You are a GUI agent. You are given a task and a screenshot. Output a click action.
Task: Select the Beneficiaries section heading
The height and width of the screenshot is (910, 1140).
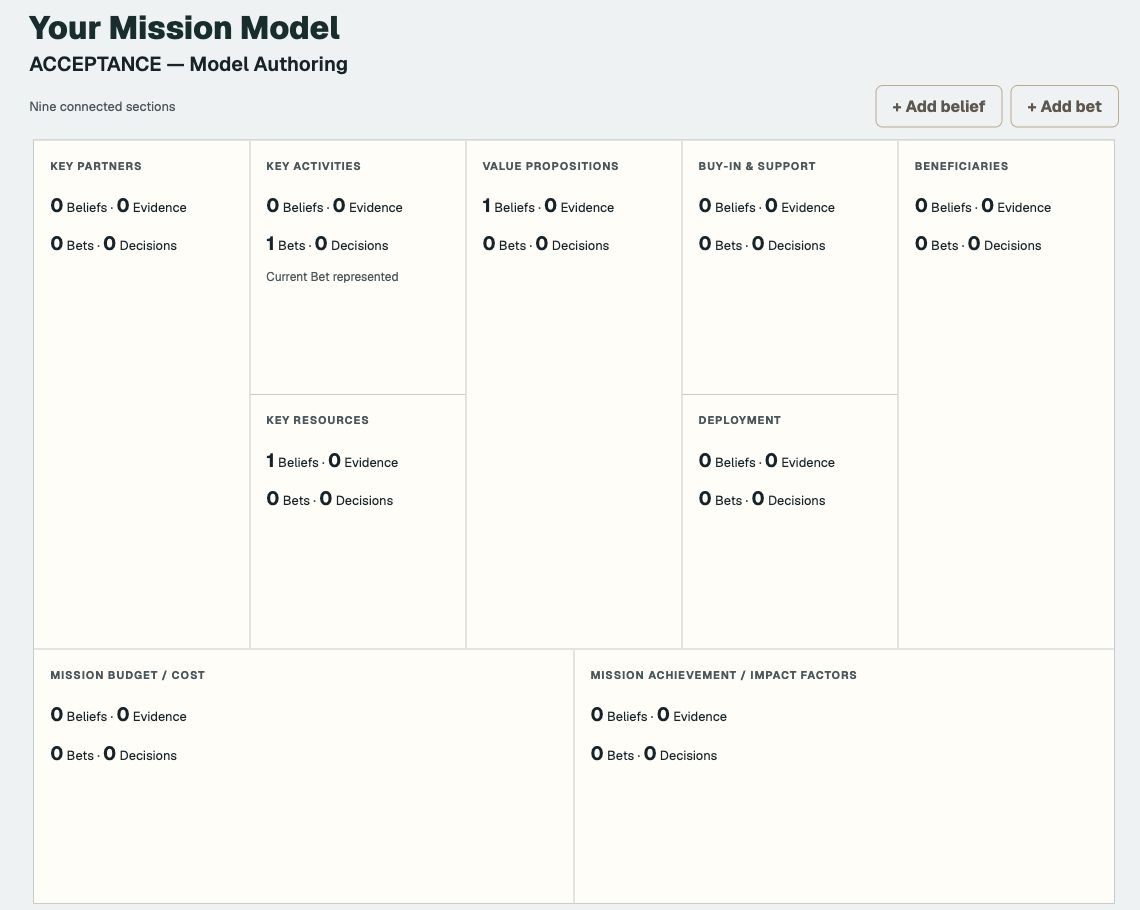tap(961, 166)
